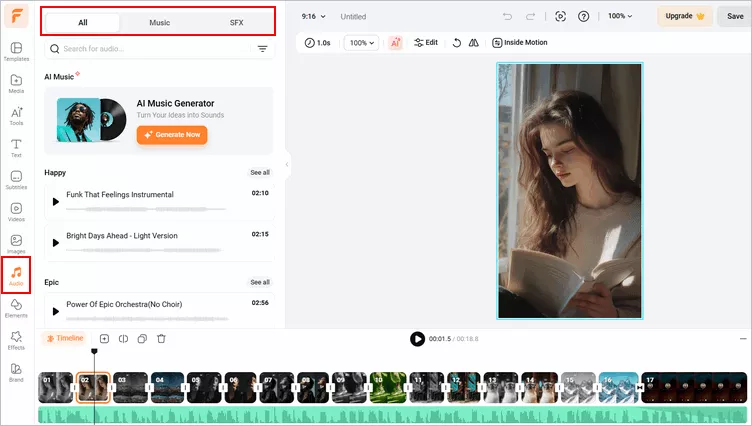Select scene 17 clip in timeline
Image resolution: width=752 pixels, height=426 pixels.
pos(694,387)
